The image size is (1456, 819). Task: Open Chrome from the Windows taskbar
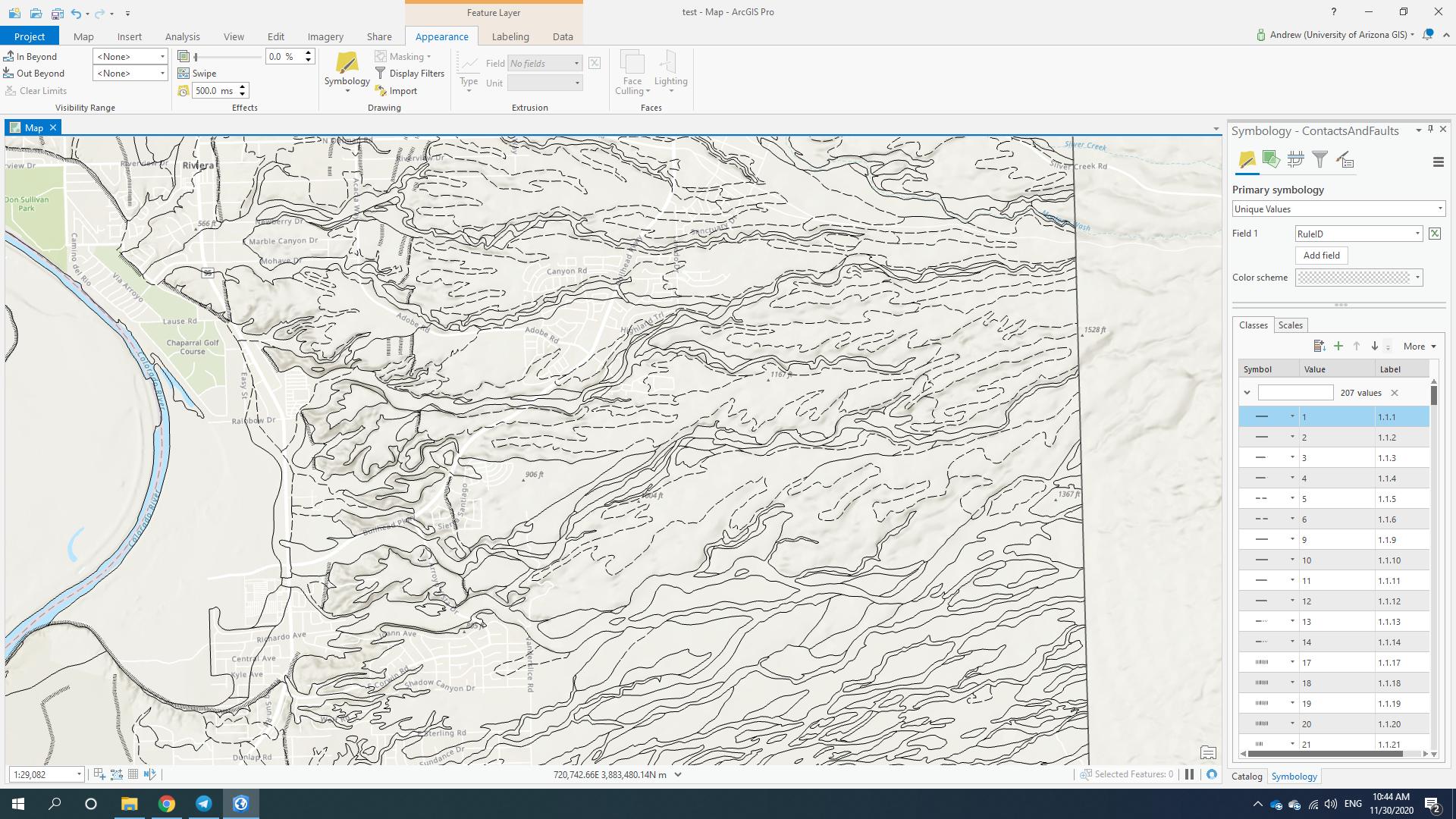point(167,804)
